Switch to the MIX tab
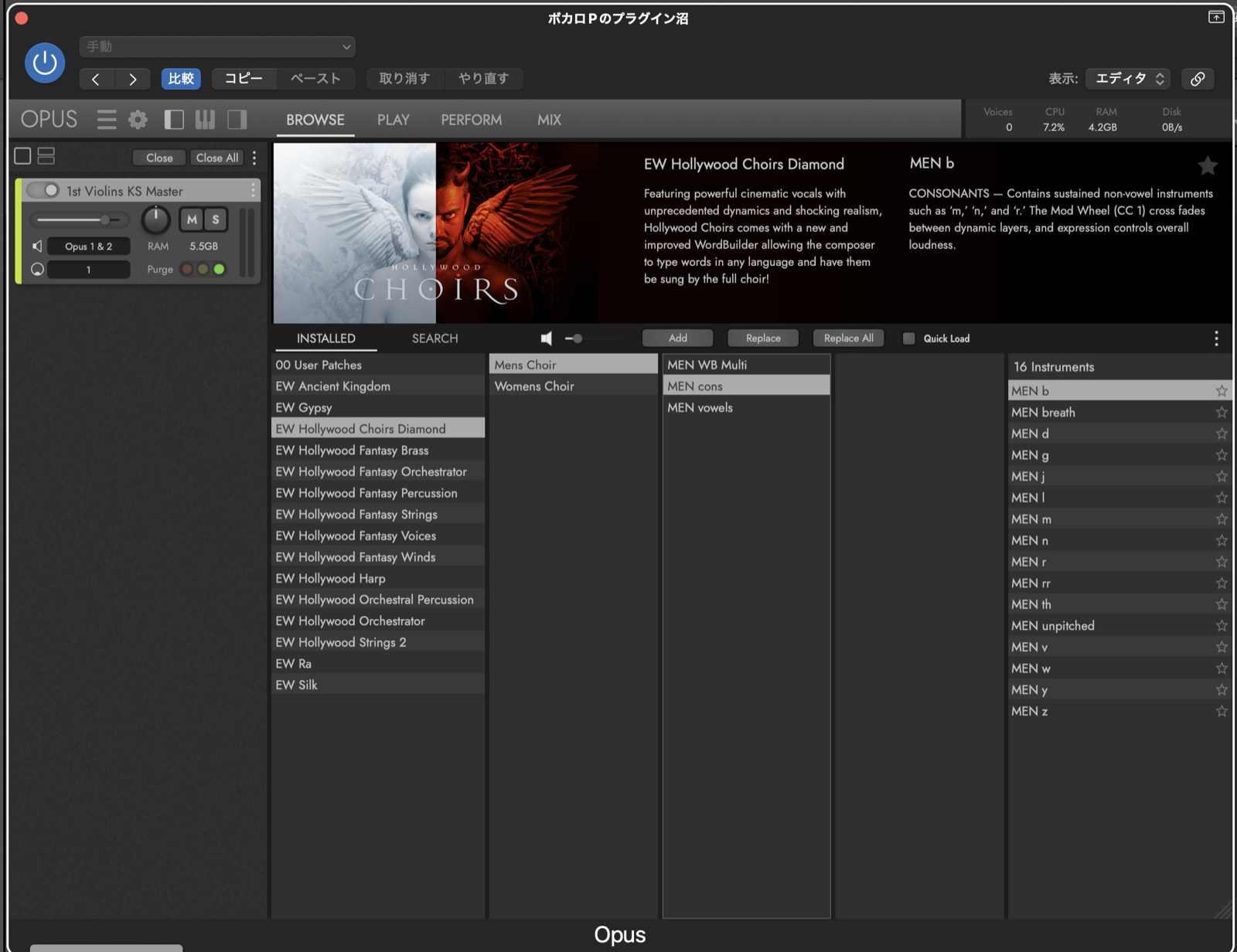Viewport: 1237px width, 952px height. 550,120
